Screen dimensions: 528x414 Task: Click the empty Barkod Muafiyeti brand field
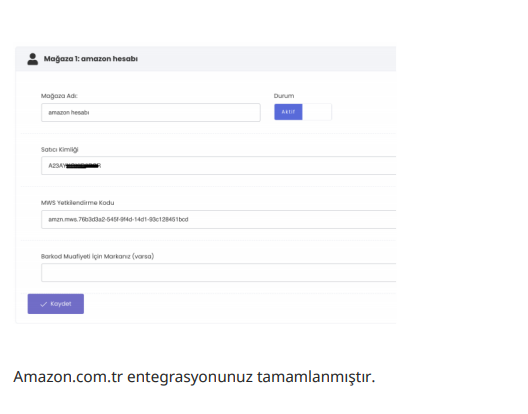(x=219, y=273)
